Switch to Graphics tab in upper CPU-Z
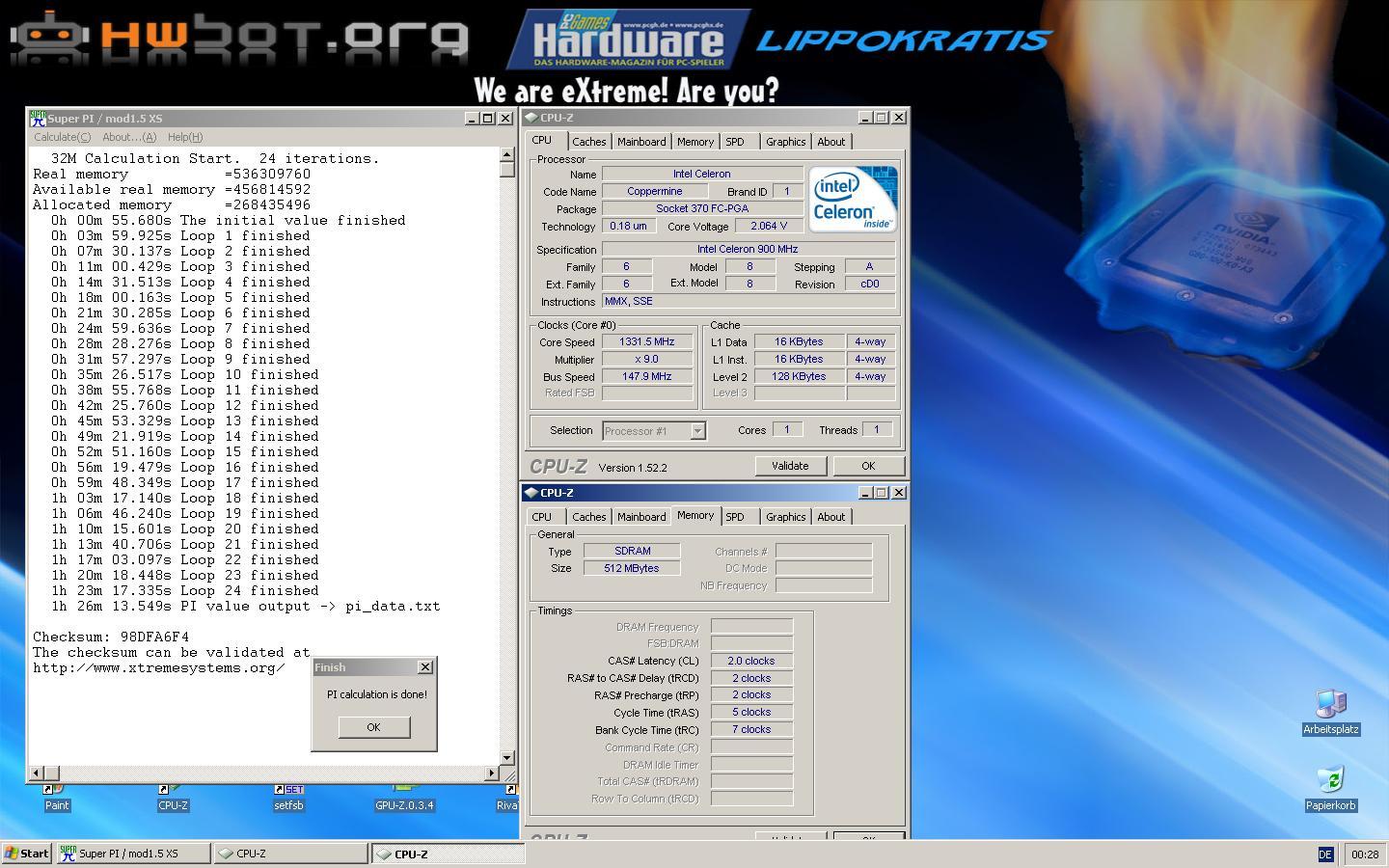 point(785,142)
